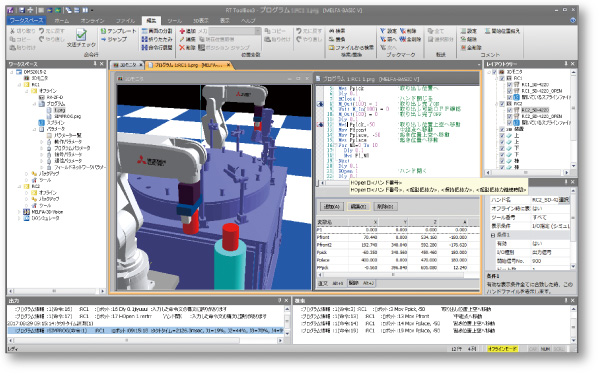Toggle RC1 checkbox in layer tree
The height and width of the screenshot is (380, 600).
[x=502, y=78]
